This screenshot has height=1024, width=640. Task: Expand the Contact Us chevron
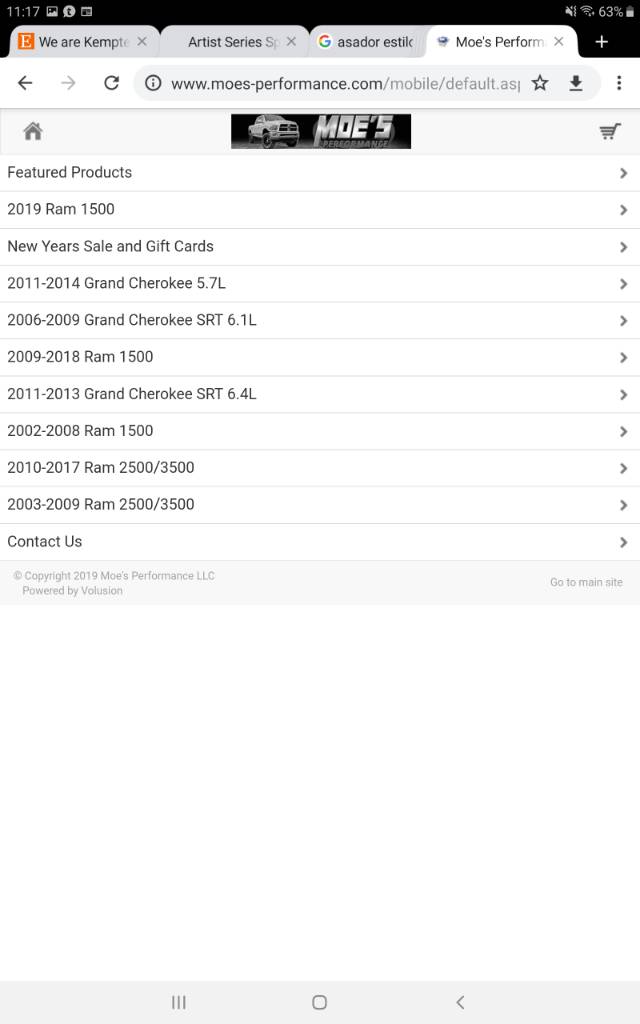623,542
